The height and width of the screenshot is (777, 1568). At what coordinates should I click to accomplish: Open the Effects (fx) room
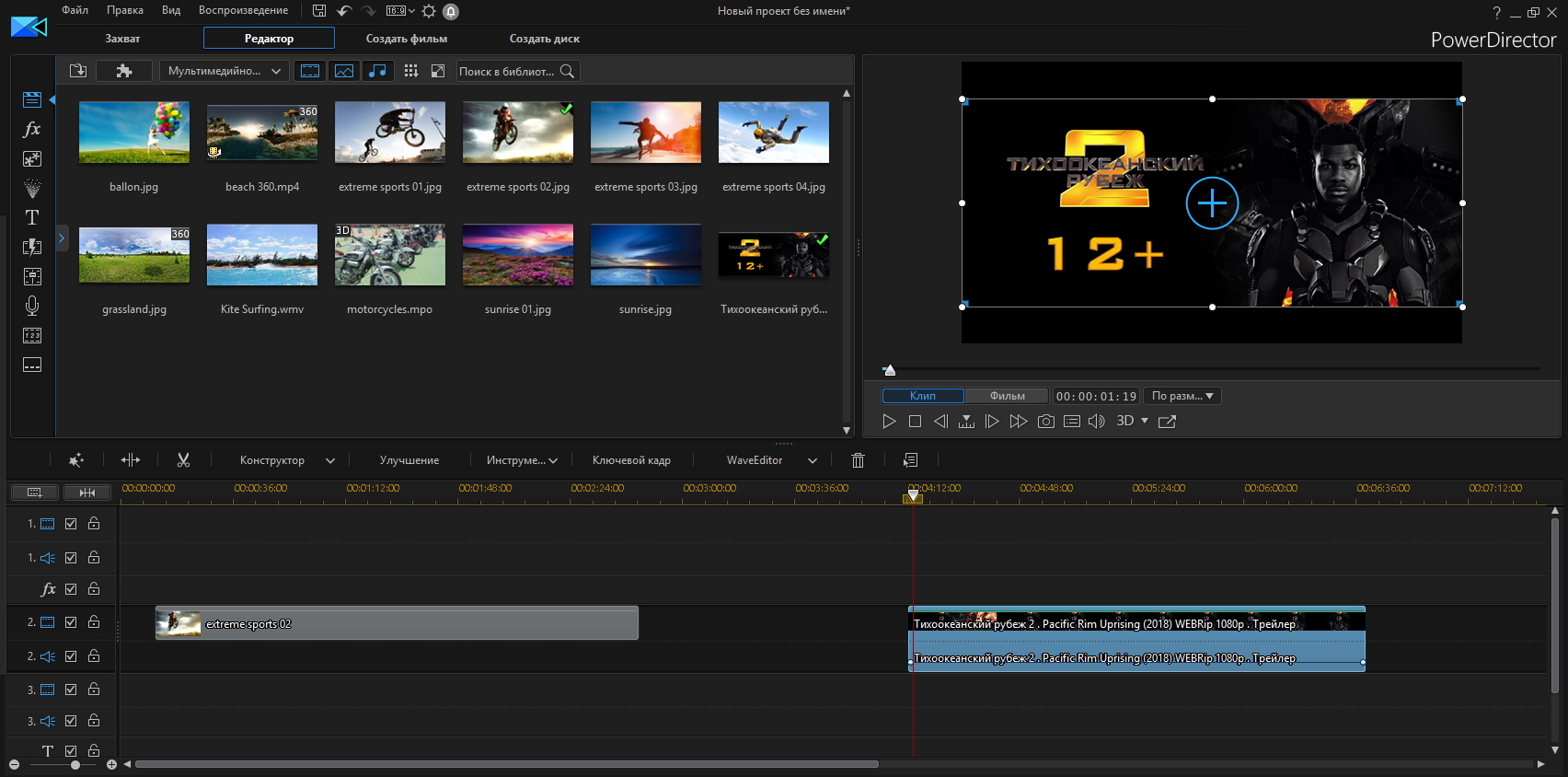pyautogui.click(x=32, y=129)
